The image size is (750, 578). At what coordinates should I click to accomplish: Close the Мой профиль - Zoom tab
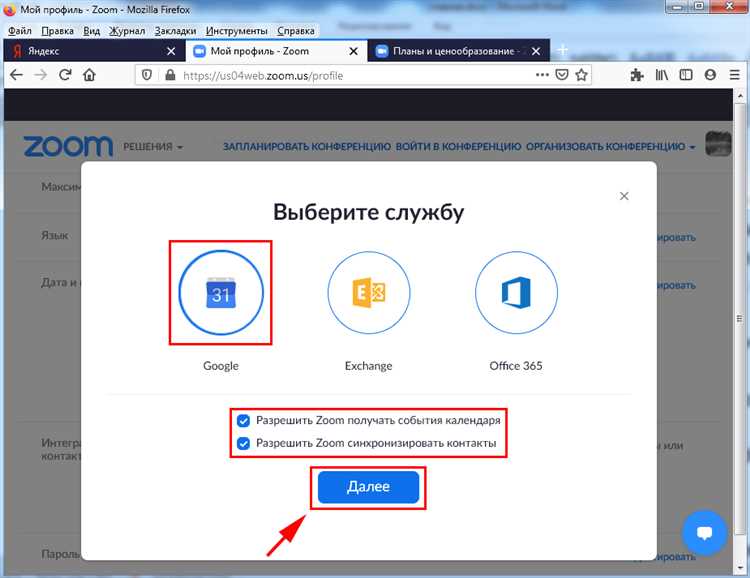pyautogui.click(x=353, y=51)
